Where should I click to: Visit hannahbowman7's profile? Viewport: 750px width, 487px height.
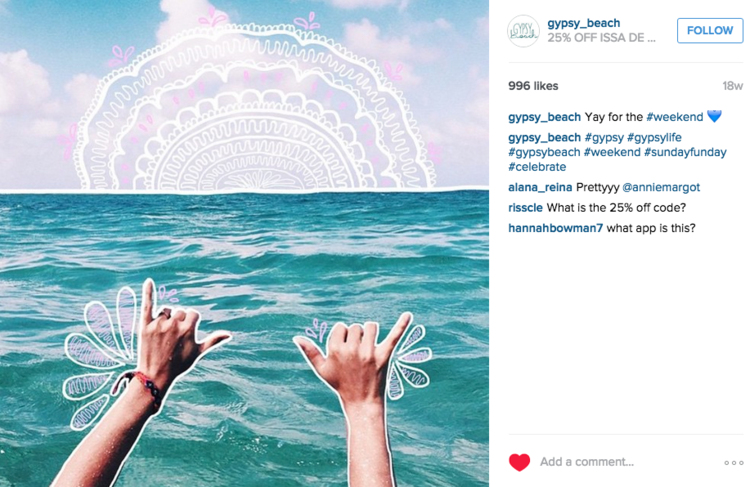click(555, 228)
